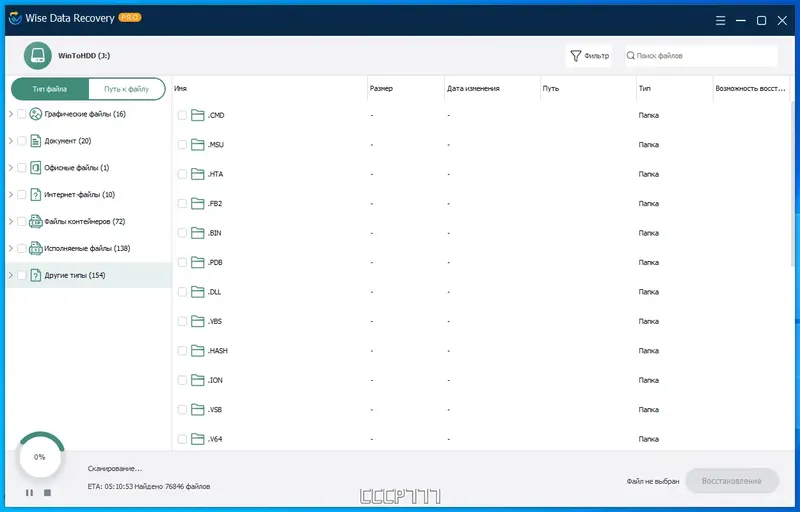The width and height of the screenshot is (800, 512).
Task: Check the Документ (20) checkbox
Action: click(21, 141)
